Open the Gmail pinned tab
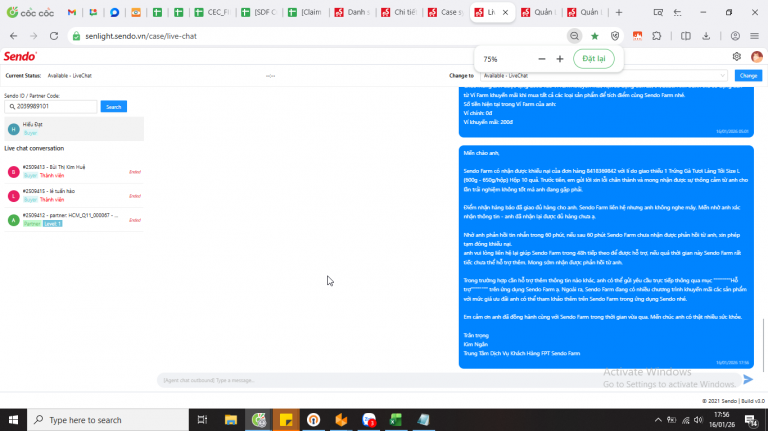 72,12
